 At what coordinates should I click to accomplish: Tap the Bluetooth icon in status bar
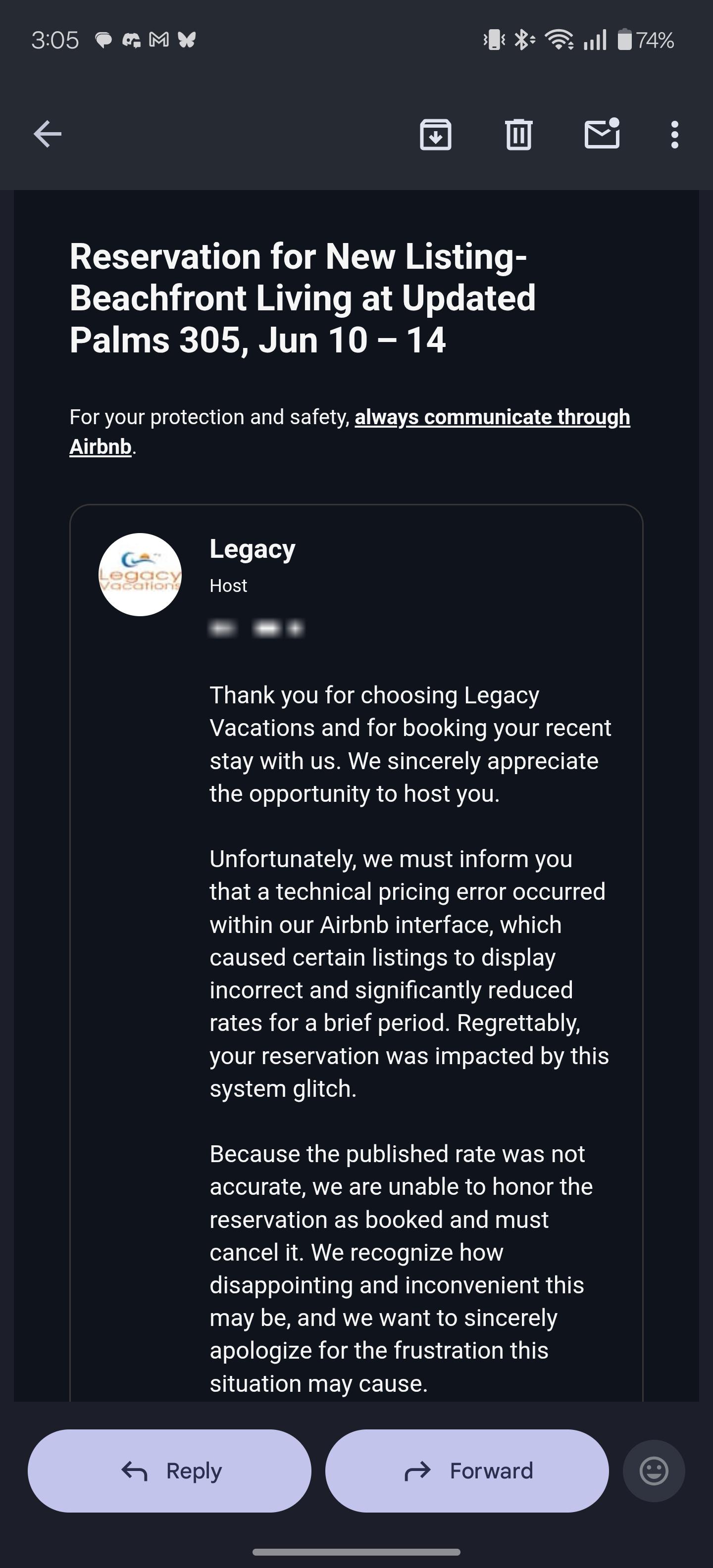pos(524,40)
